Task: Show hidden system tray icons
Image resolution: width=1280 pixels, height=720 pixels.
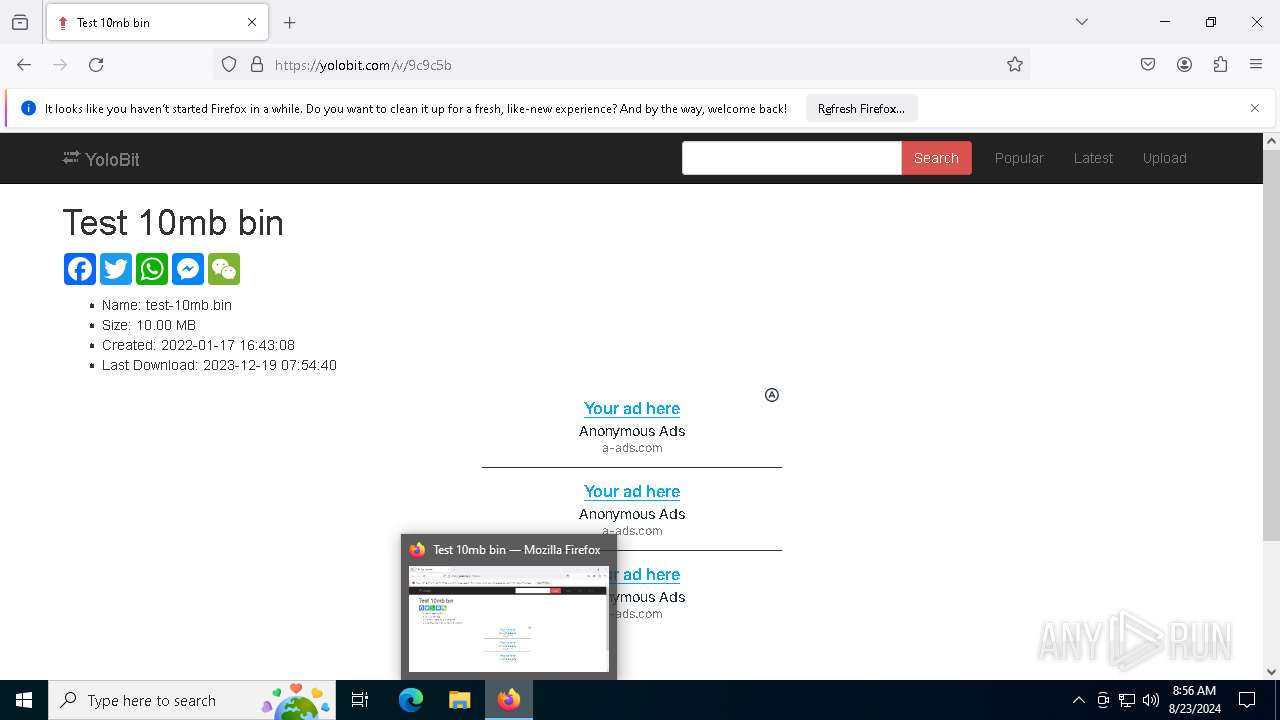Action: pos(1078,700)
